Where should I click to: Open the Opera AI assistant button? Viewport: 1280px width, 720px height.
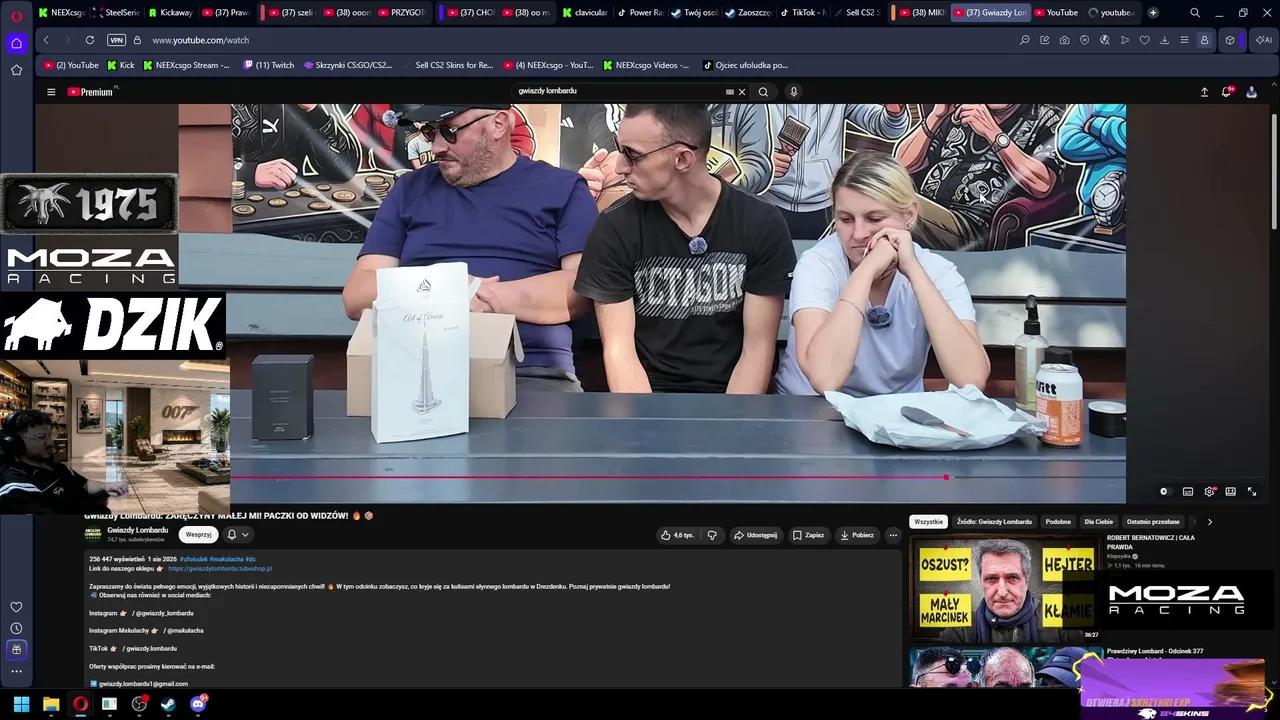point(1264,40)
